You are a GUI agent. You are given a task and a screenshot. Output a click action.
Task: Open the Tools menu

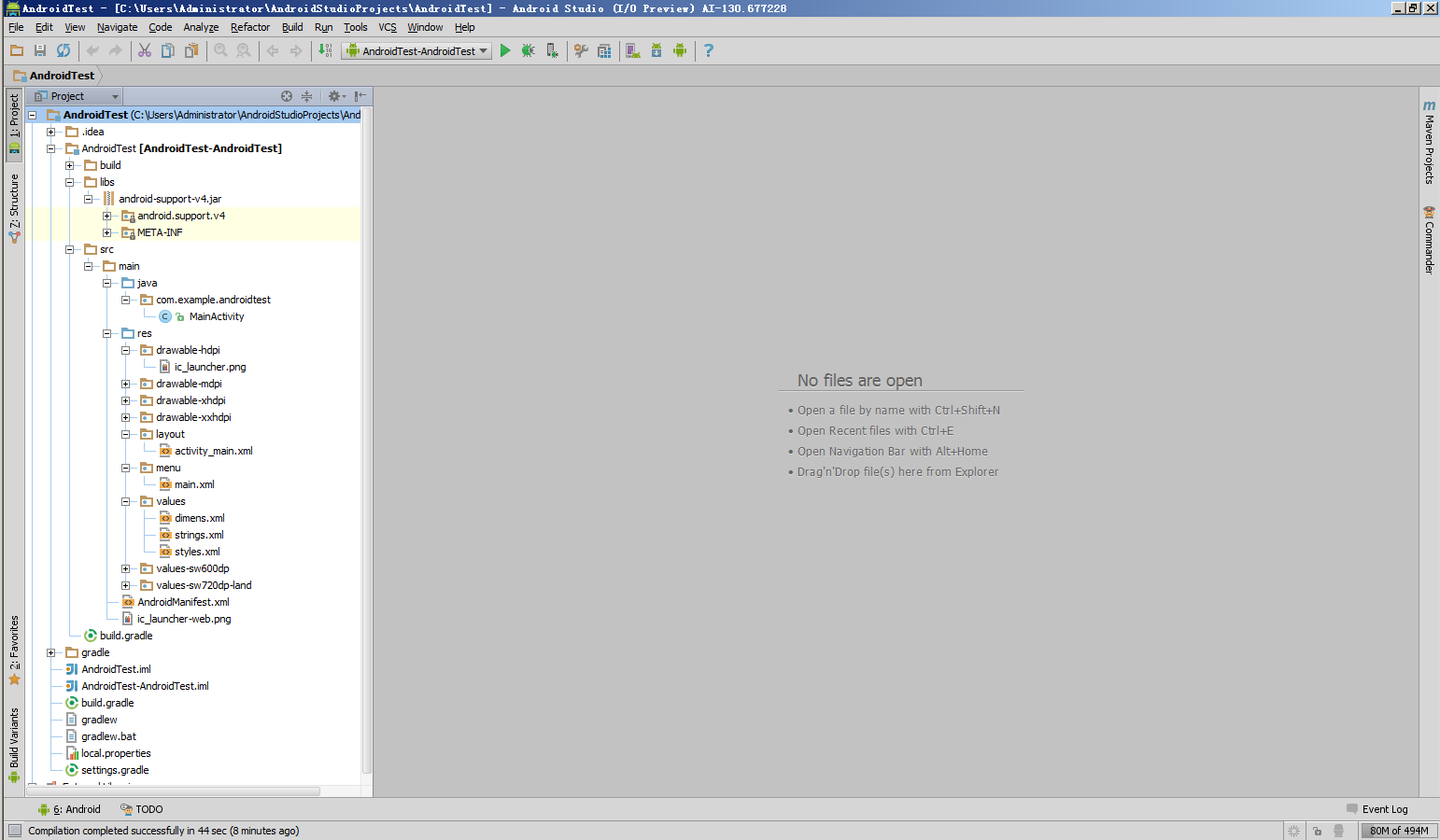pos(355,27)
